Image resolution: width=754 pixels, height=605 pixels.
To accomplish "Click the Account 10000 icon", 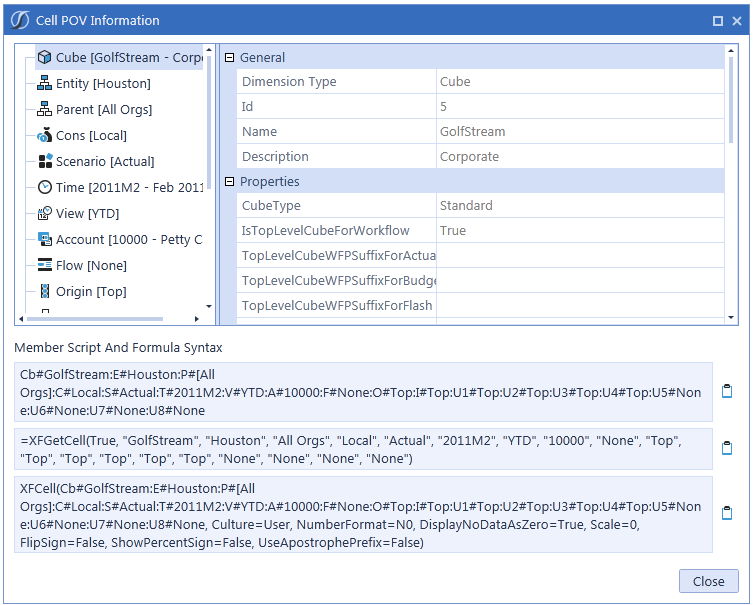I will (45, 240).
